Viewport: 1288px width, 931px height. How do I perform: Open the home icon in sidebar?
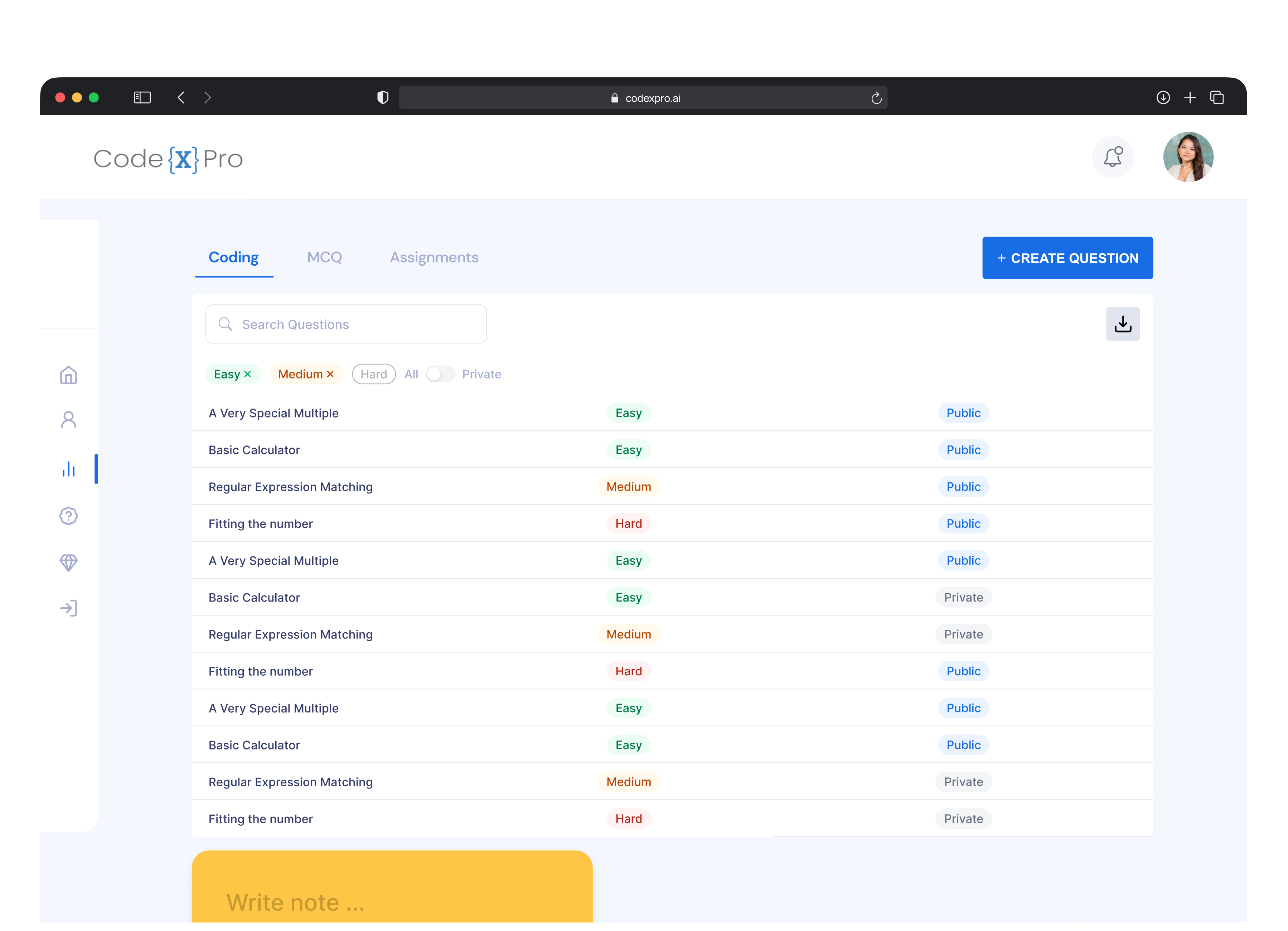pyautogui.click(x=68, y=376)
